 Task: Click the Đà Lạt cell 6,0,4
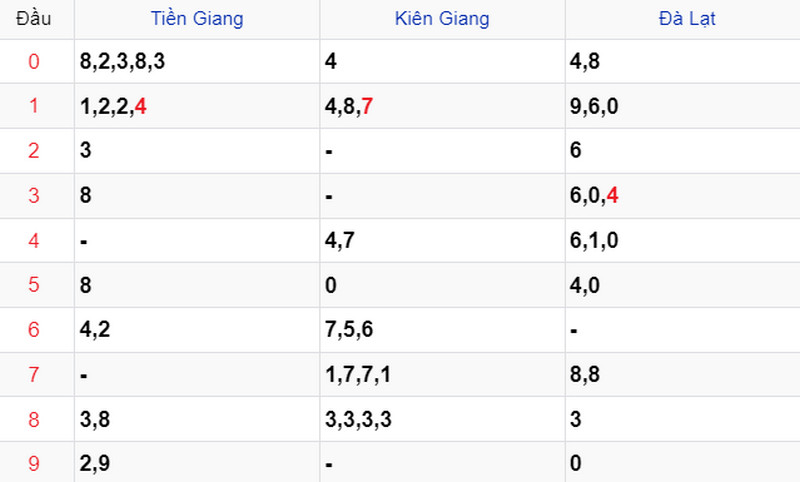683,196
